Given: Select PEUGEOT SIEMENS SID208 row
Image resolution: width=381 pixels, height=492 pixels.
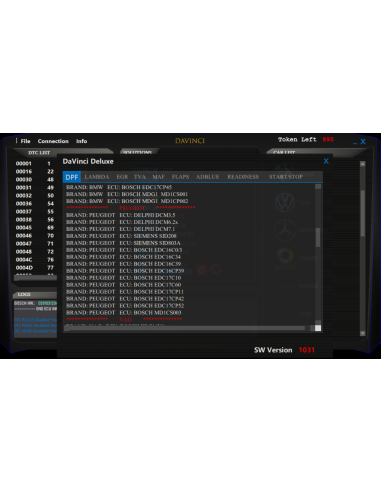Looking at the screenshot, I should coord(121,236).
